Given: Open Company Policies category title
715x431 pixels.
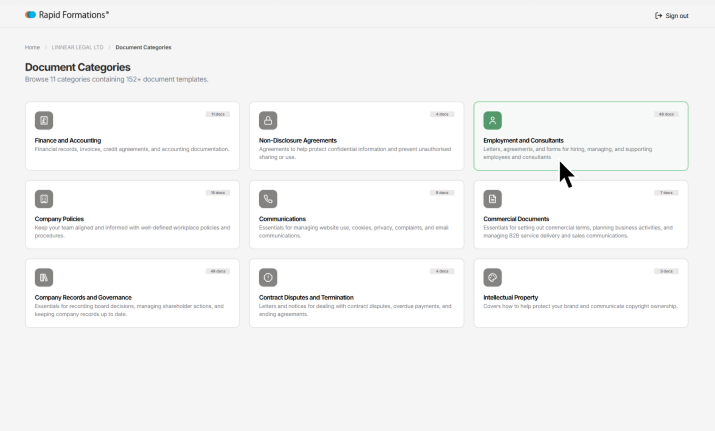Looking at the screenshot, I should pyautogui.click(x=59, y=219).
